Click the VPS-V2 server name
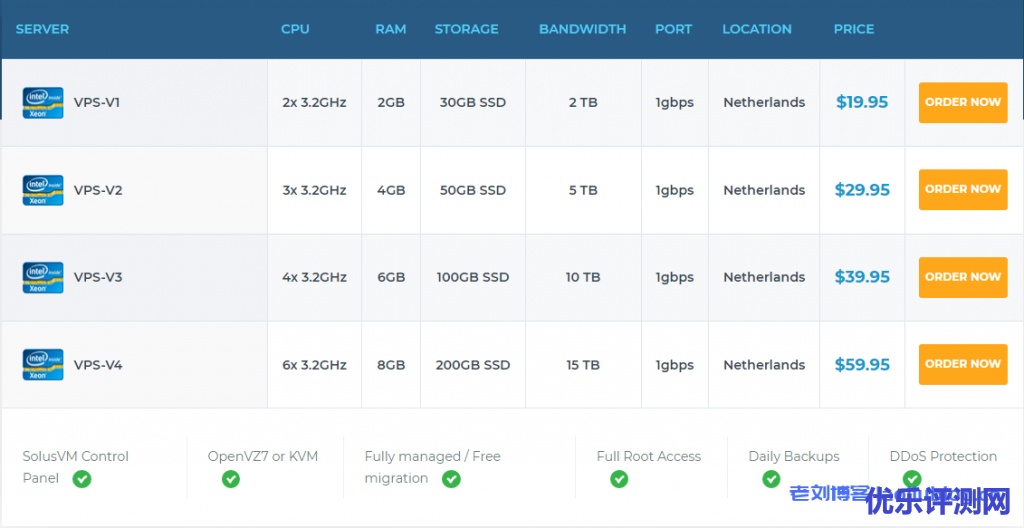The width and height of the screenshot is (1024, 528). [98, 190]
